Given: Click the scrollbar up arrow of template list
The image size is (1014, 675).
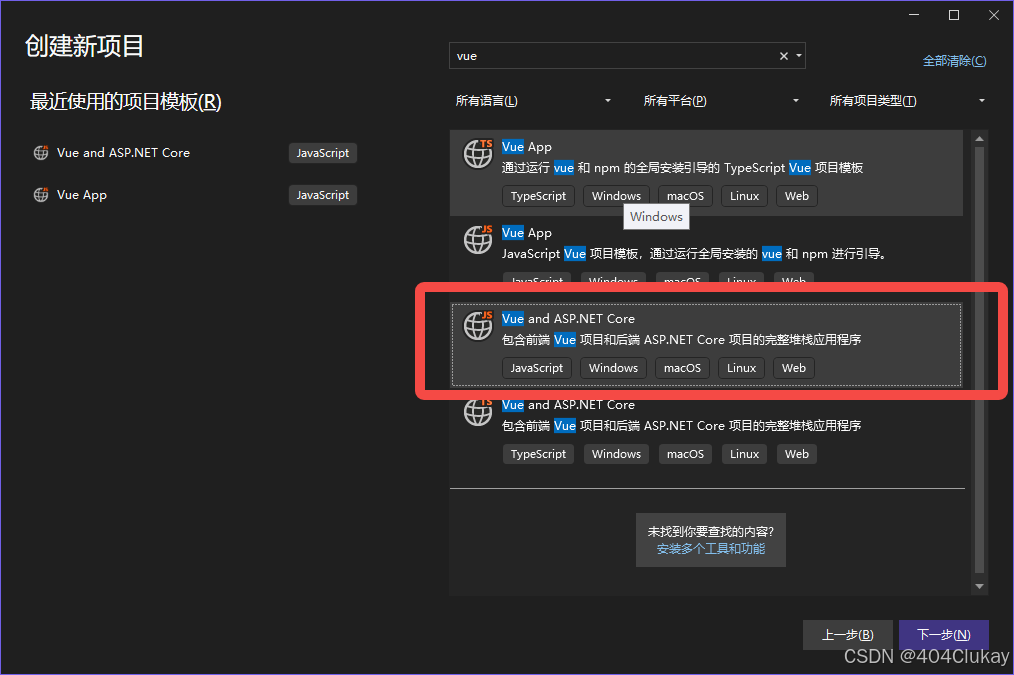Looking at the screenshot, I should [x=979, y=138].
